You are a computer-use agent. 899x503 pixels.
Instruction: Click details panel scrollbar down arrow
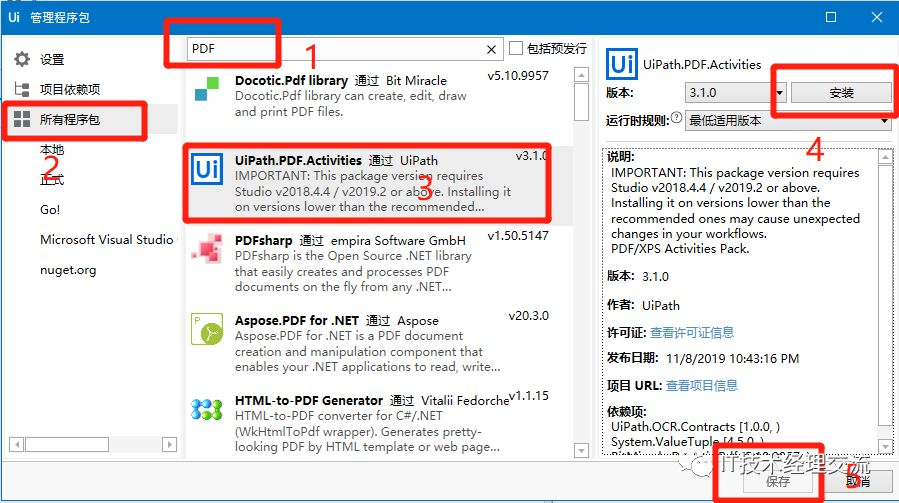885,446
